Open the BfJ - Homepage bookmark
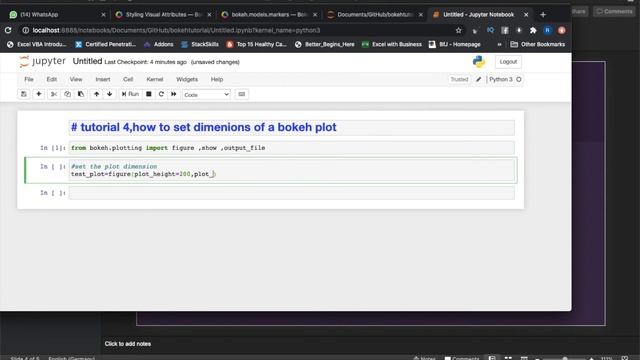 [455, 44]
